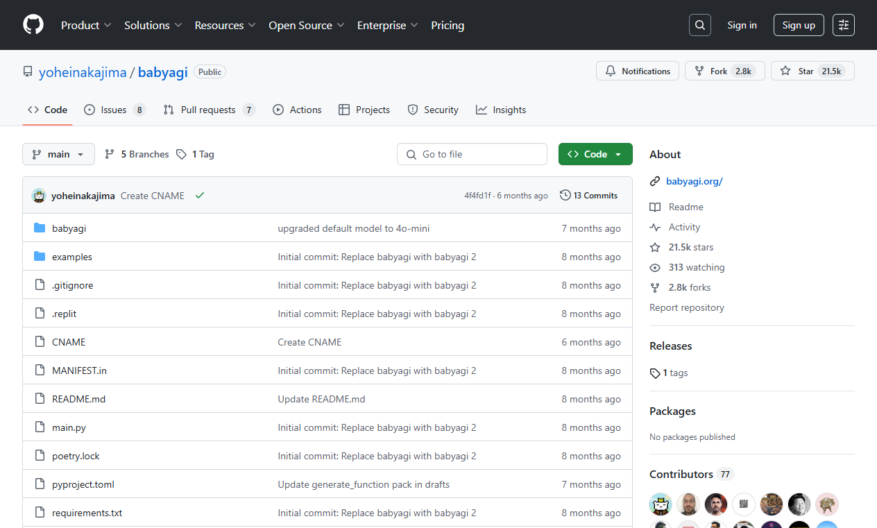
Task: Expand the Open Source menu
Action: point(306,25)
